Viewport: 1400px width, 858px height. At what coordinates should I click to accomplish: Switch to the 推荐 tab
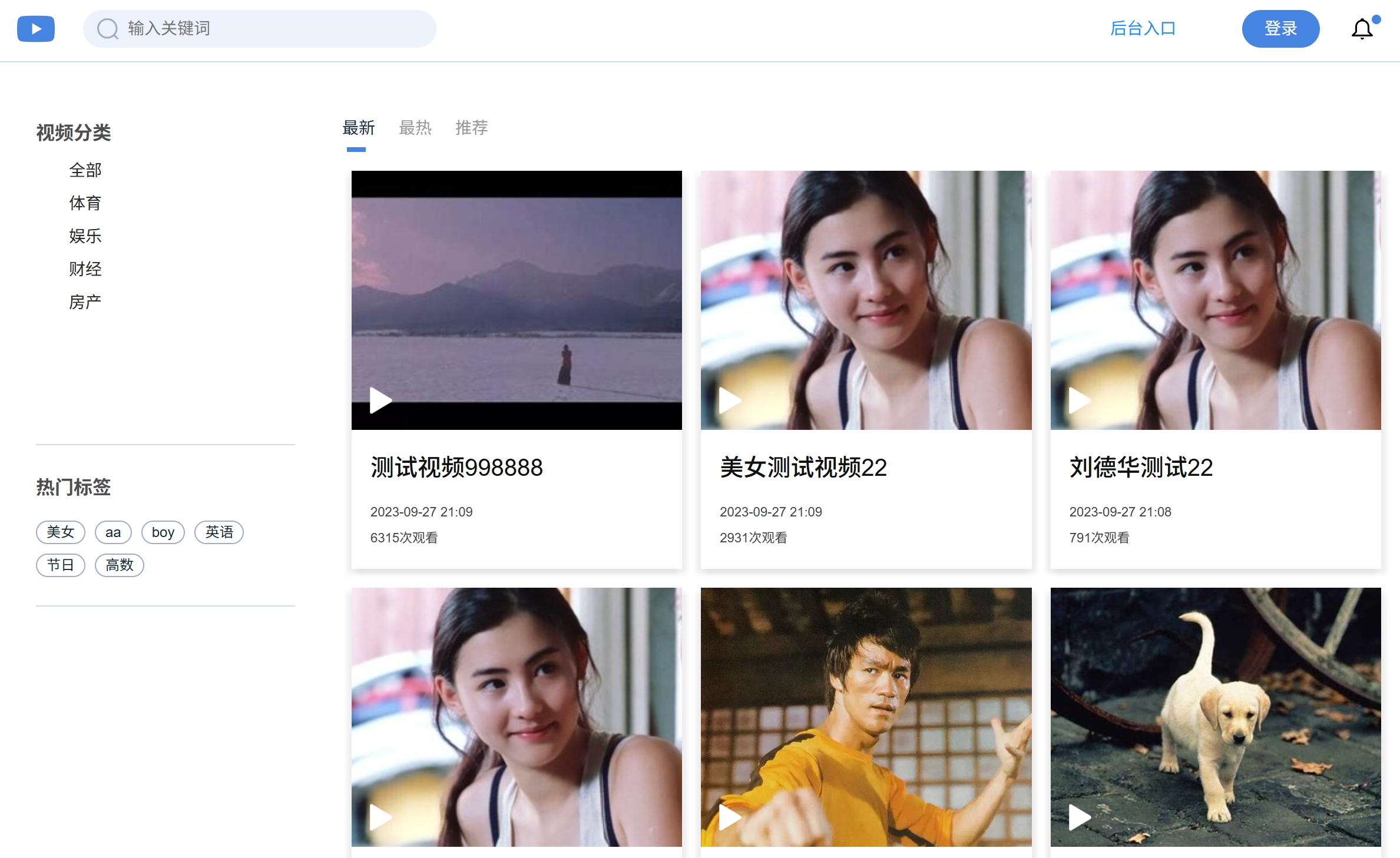pos(471,128)
